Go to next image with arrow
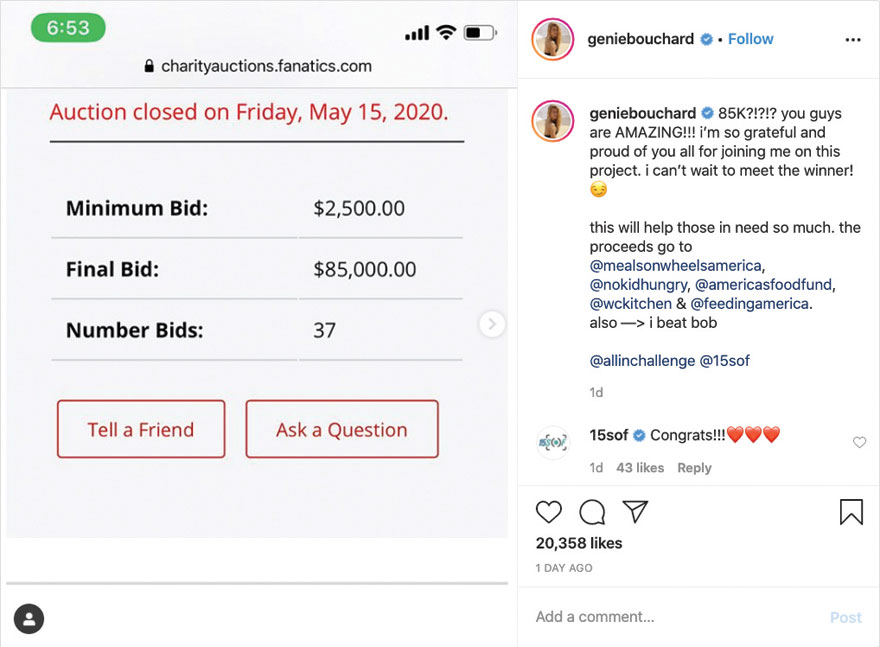The width and height of the screenshot is (880, 647). 492,324
